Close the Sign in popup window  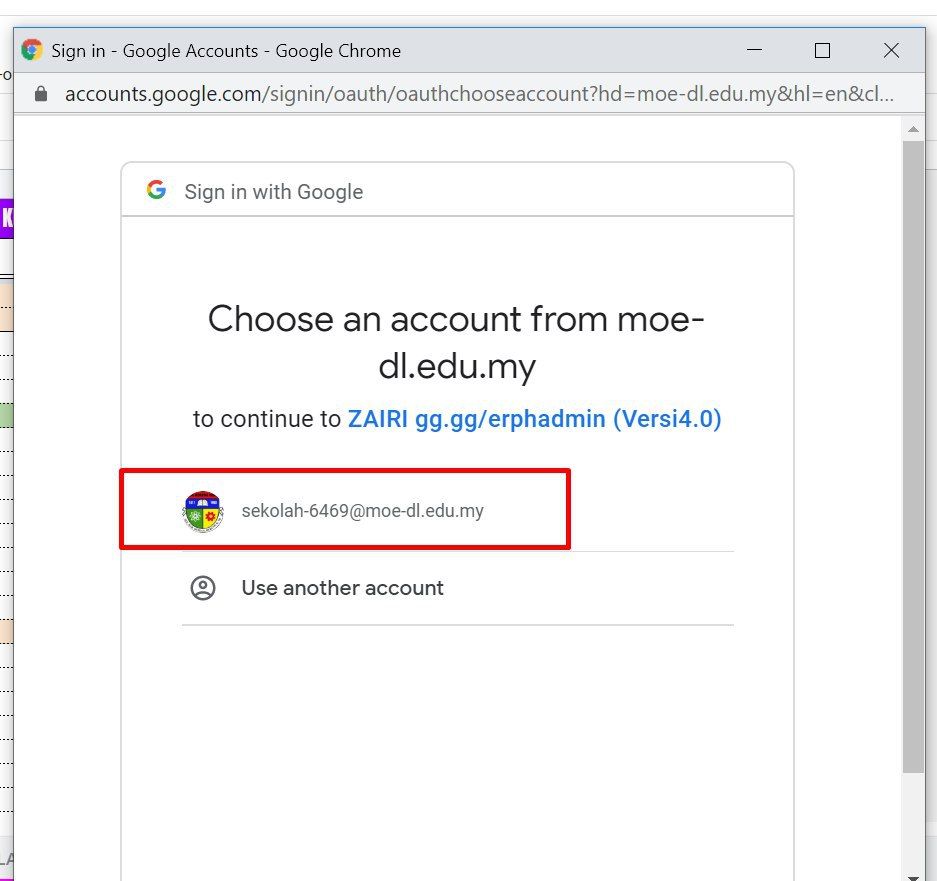click(891, 50)
